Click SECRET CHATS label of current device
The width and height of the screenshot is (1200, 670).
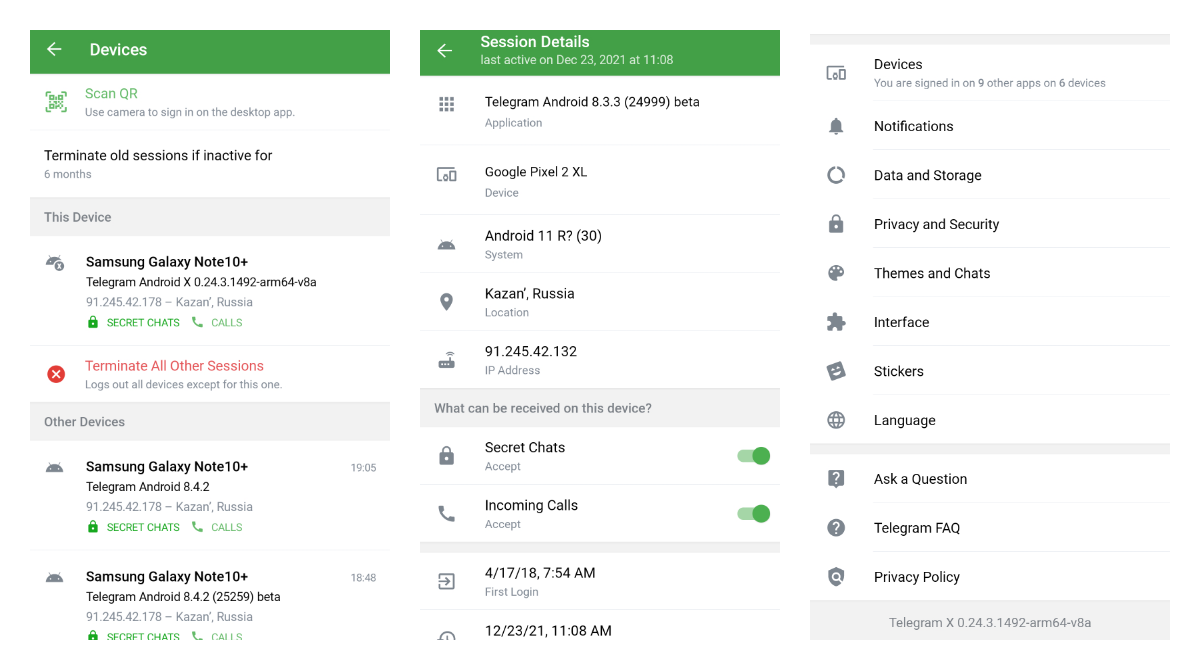tap(143, 323)
